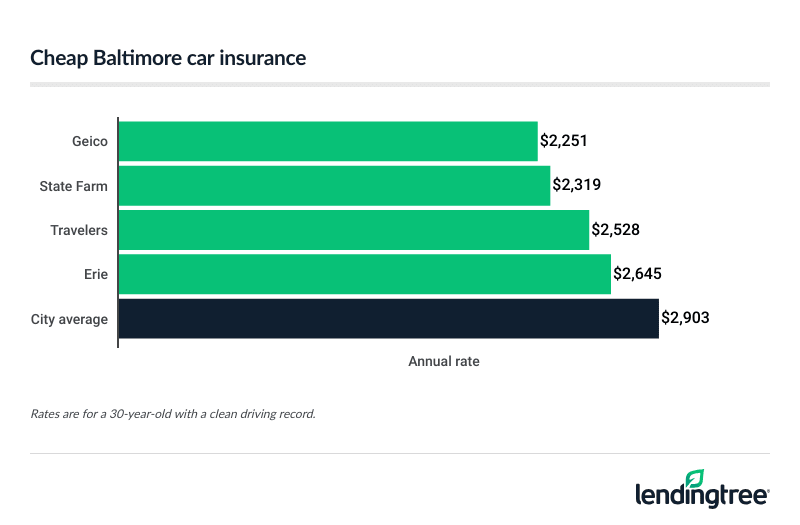
Task: Click the clean driving record footnote
Action: tap(173, 412)
